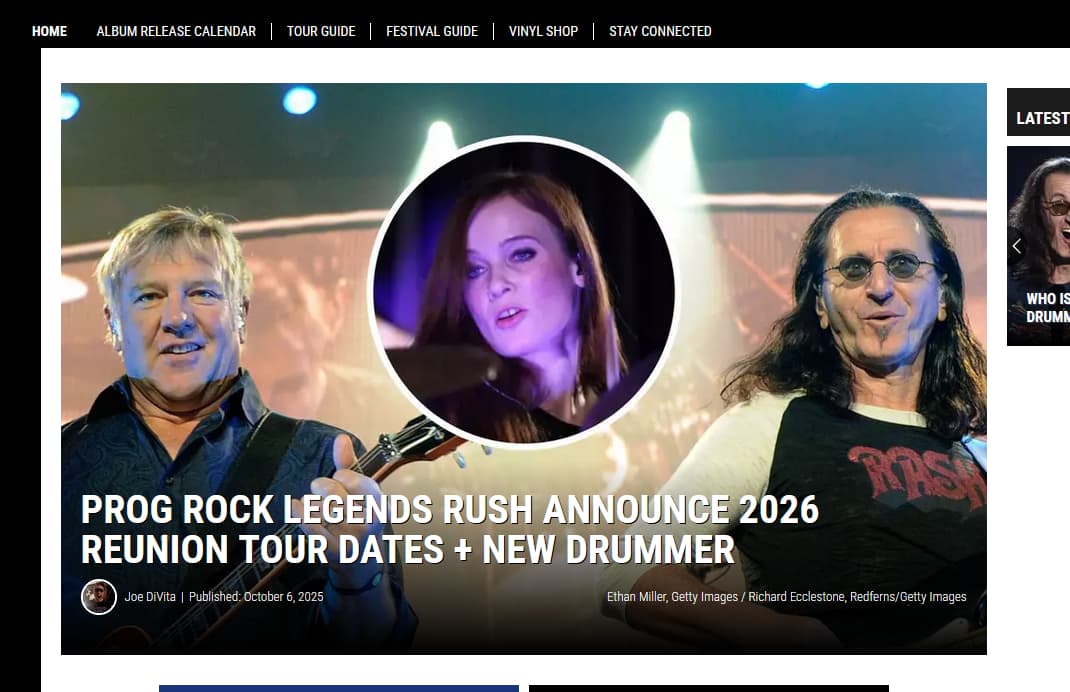Open Album Release Calendar in the navigation

[176, 31]
